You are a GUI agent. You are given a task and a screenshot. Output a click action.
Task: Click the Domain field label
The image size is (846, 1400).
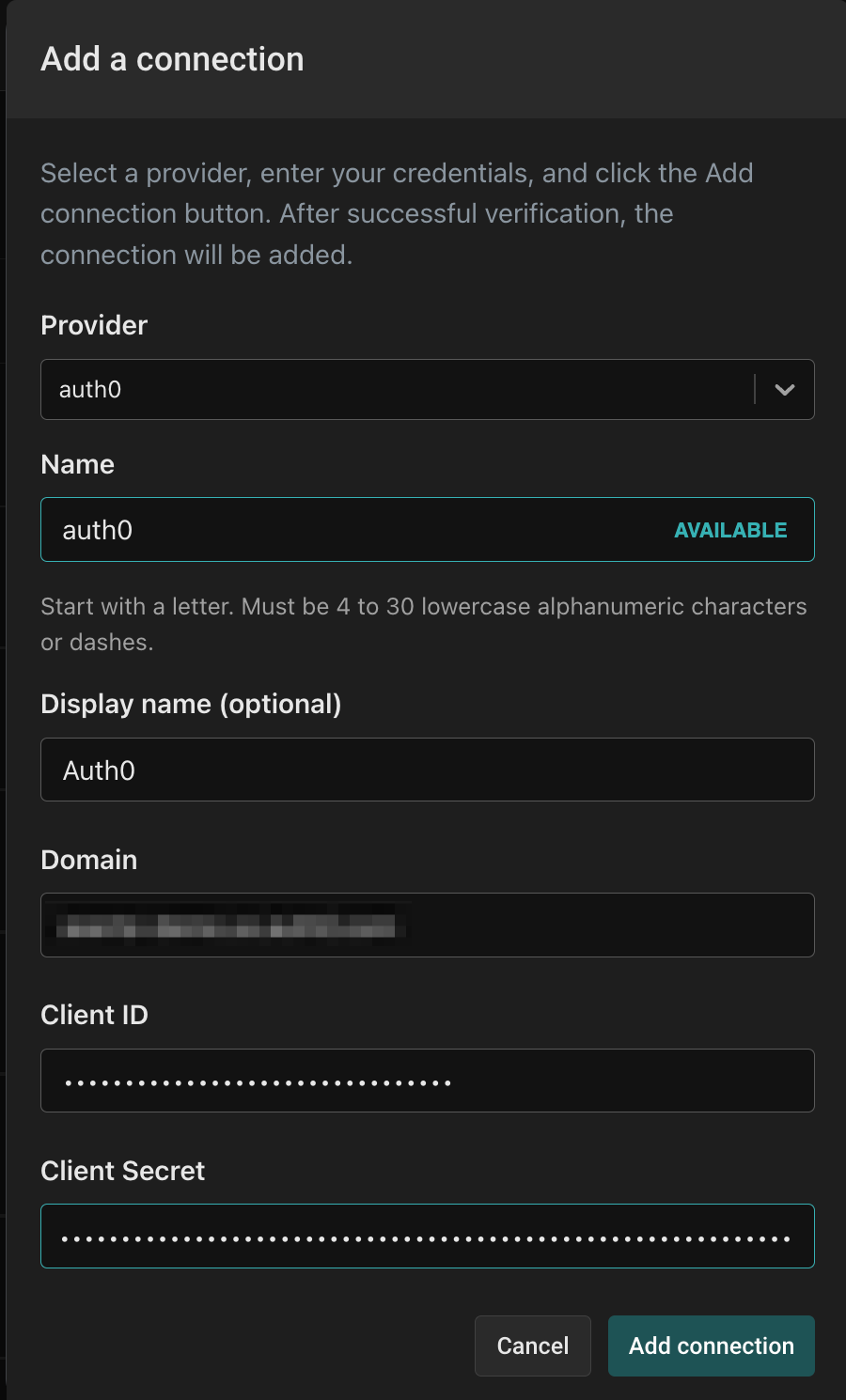[x=89, y=860]
